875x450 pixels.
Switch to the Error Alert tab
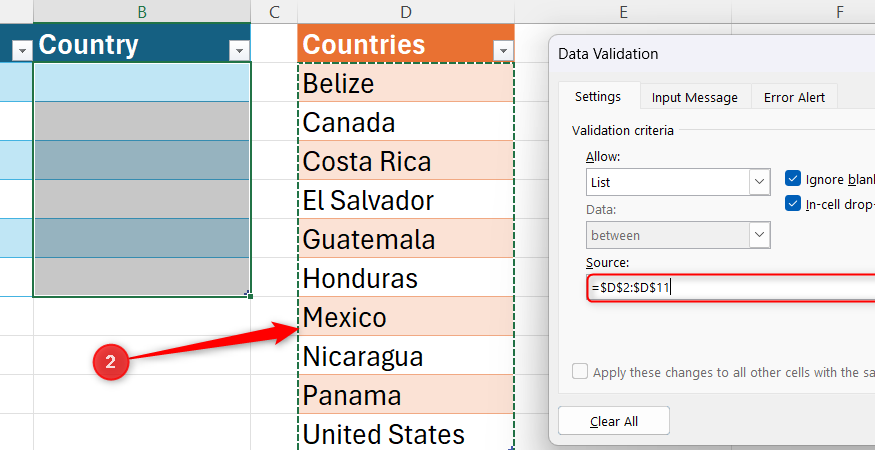click(795, 98)
